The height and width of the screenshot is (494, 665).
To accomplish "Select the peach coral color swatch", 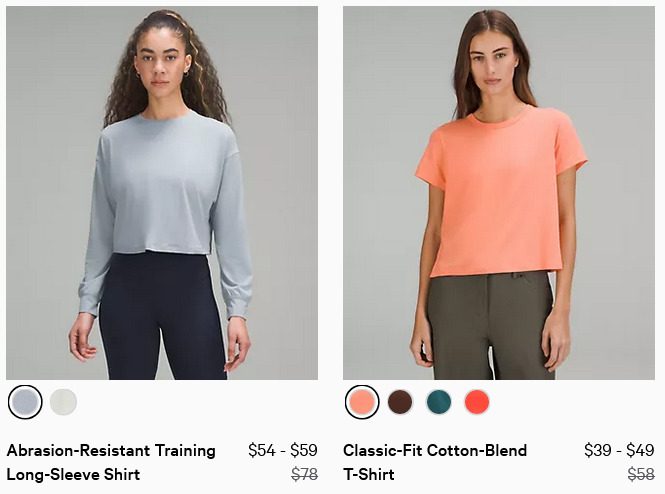I will click(x=362, y=402).
